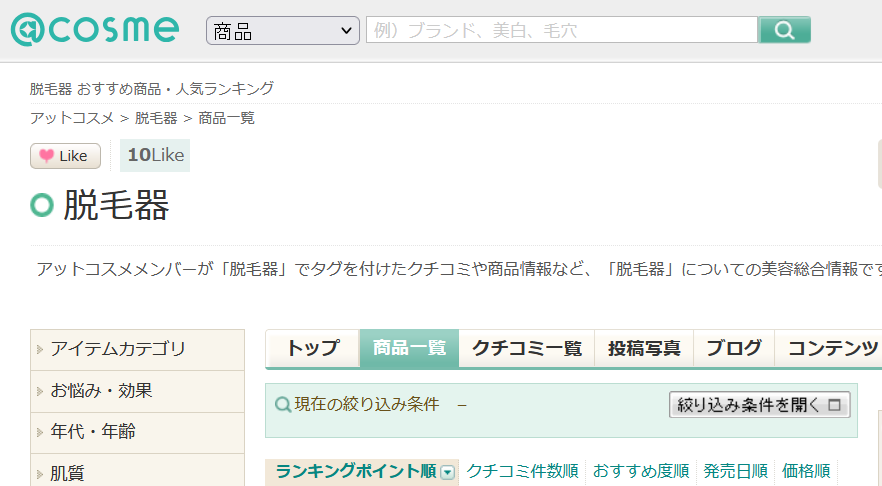Click アットコスメ breadcrumb link
882x486 pixels.
click(72, 118)
